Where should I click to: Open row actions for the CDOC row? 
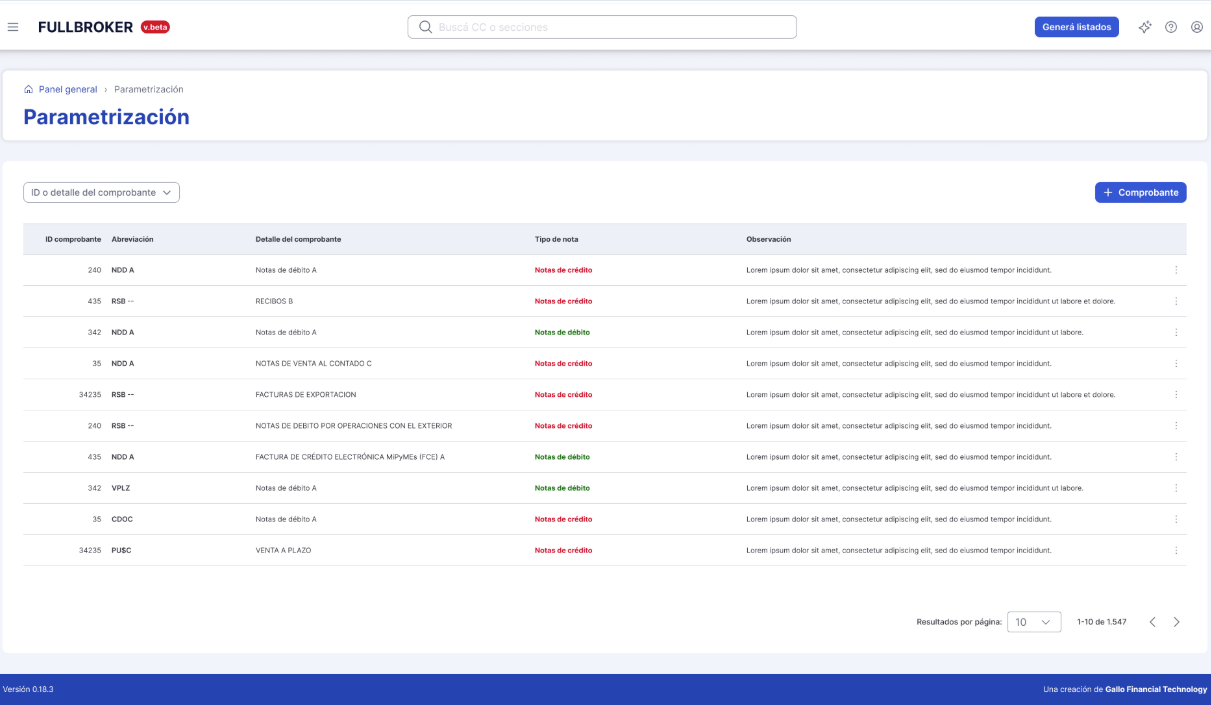coord(1176,519)
